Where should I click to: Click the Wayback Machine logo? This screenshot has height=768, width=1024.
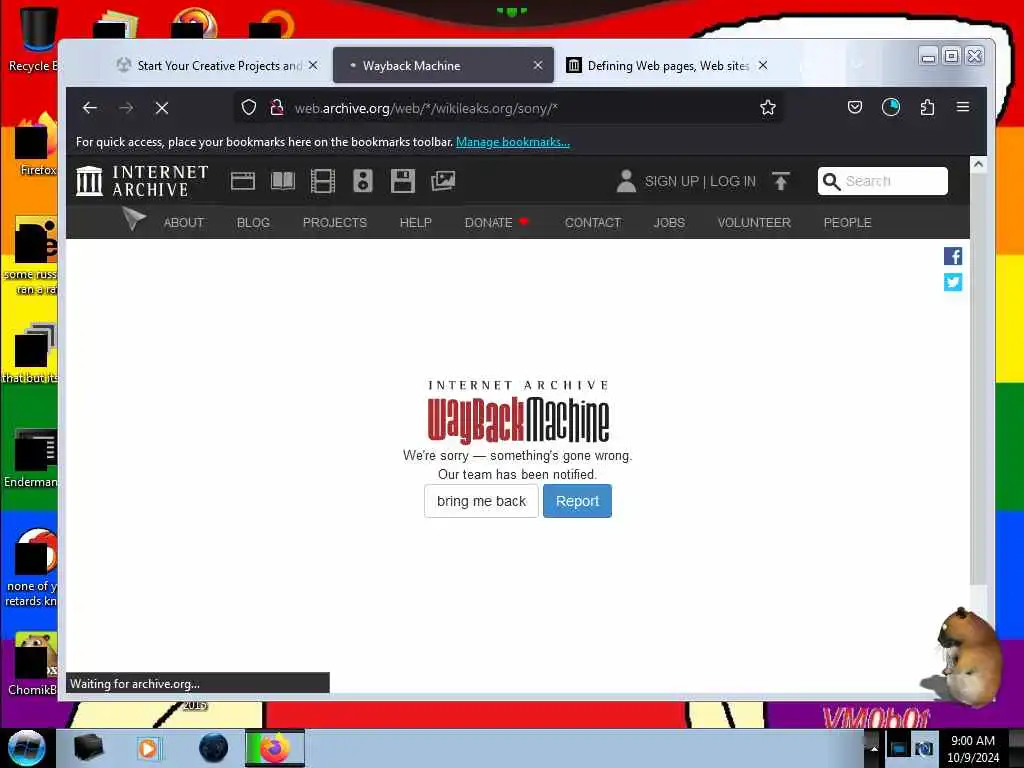(518, 411)
